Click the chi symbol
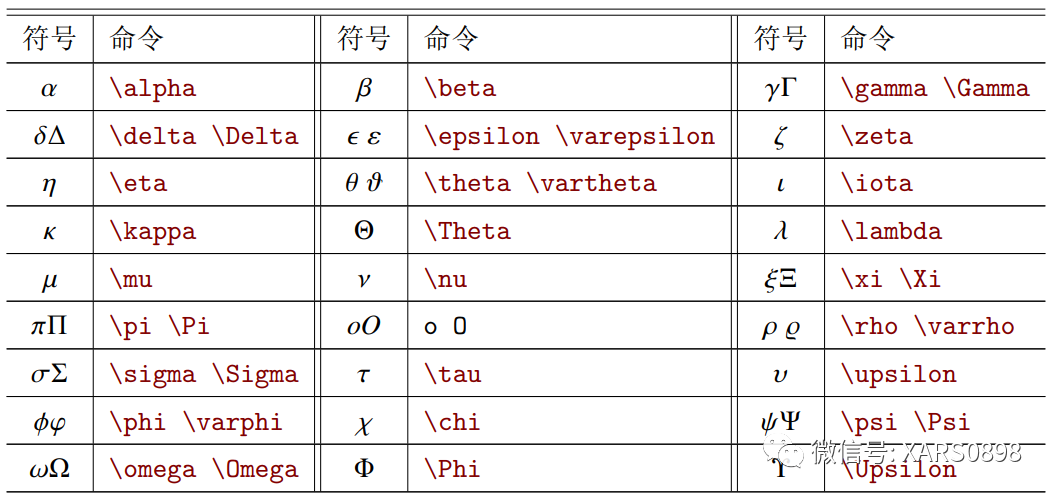The height and width of the screenshot is (499, 1056). 364,423
